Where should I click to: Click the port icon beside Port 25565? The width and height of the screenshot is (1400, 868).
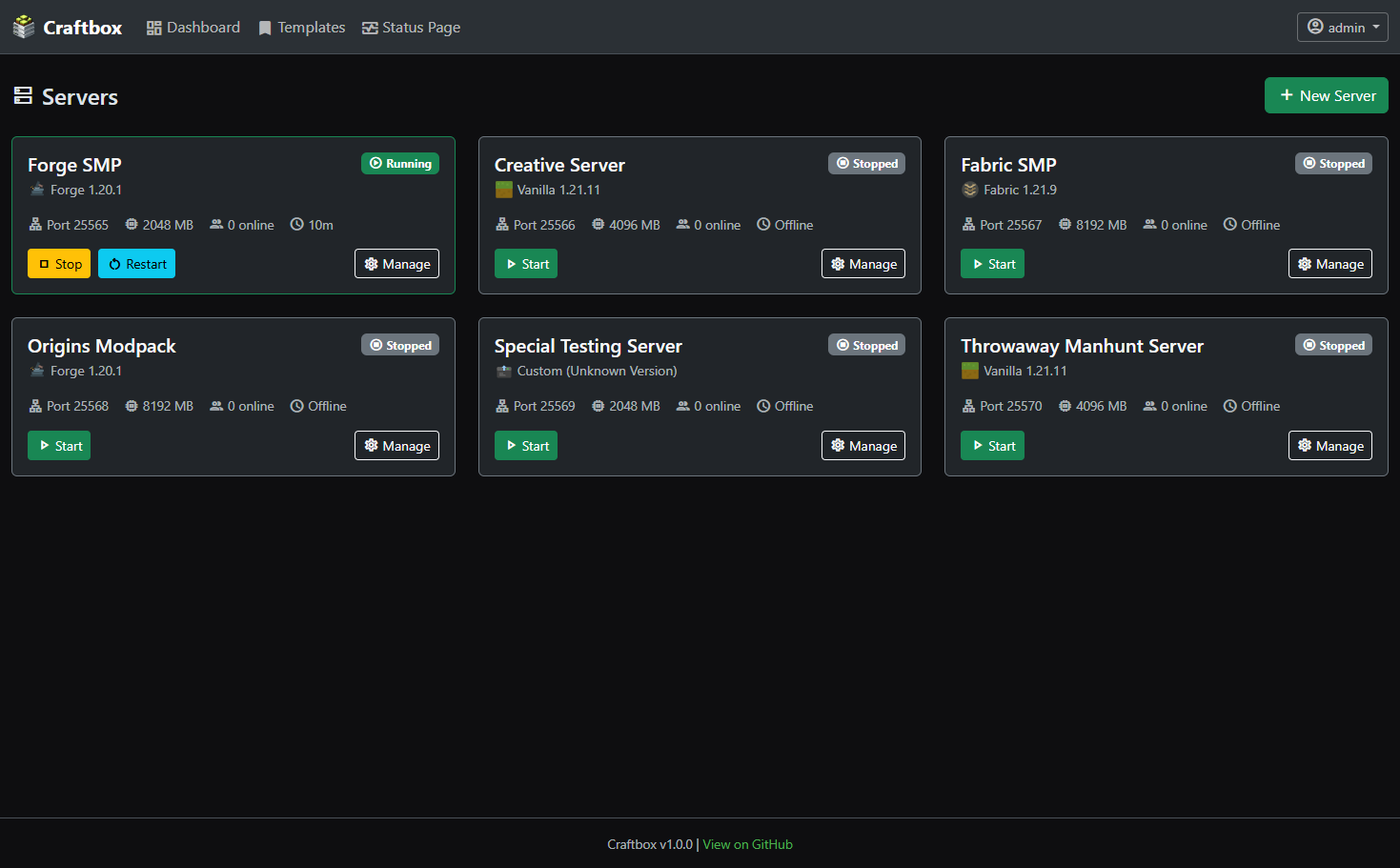(35, 225)
